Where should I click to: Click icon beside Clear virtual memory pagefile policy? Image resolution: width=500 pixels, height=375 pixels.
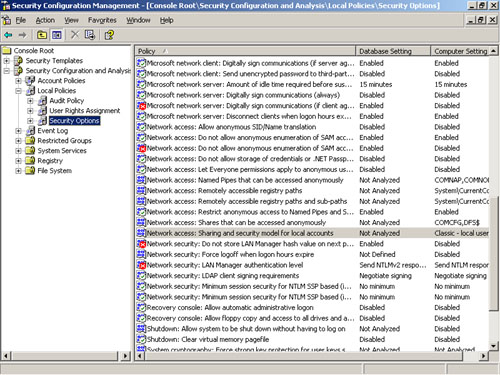(142, 340)
